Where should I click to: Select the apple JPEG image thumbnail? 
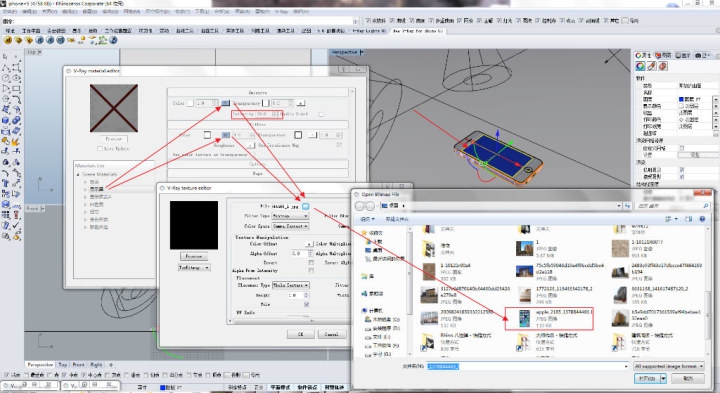(524, 318)
